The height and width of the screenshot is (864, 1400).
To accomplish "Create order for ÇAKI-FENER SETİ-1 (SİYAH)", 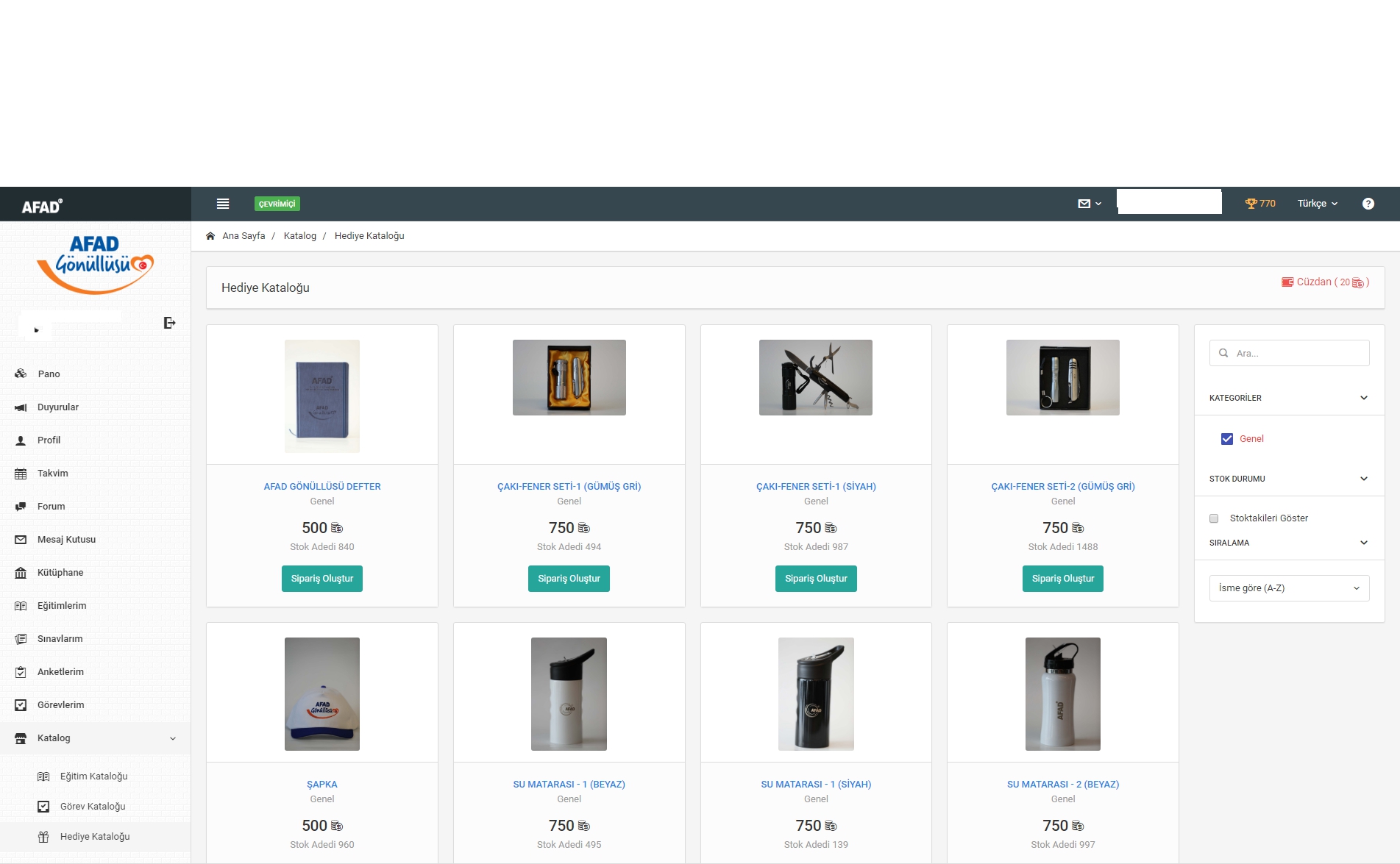I will click(x=816, y=579).
